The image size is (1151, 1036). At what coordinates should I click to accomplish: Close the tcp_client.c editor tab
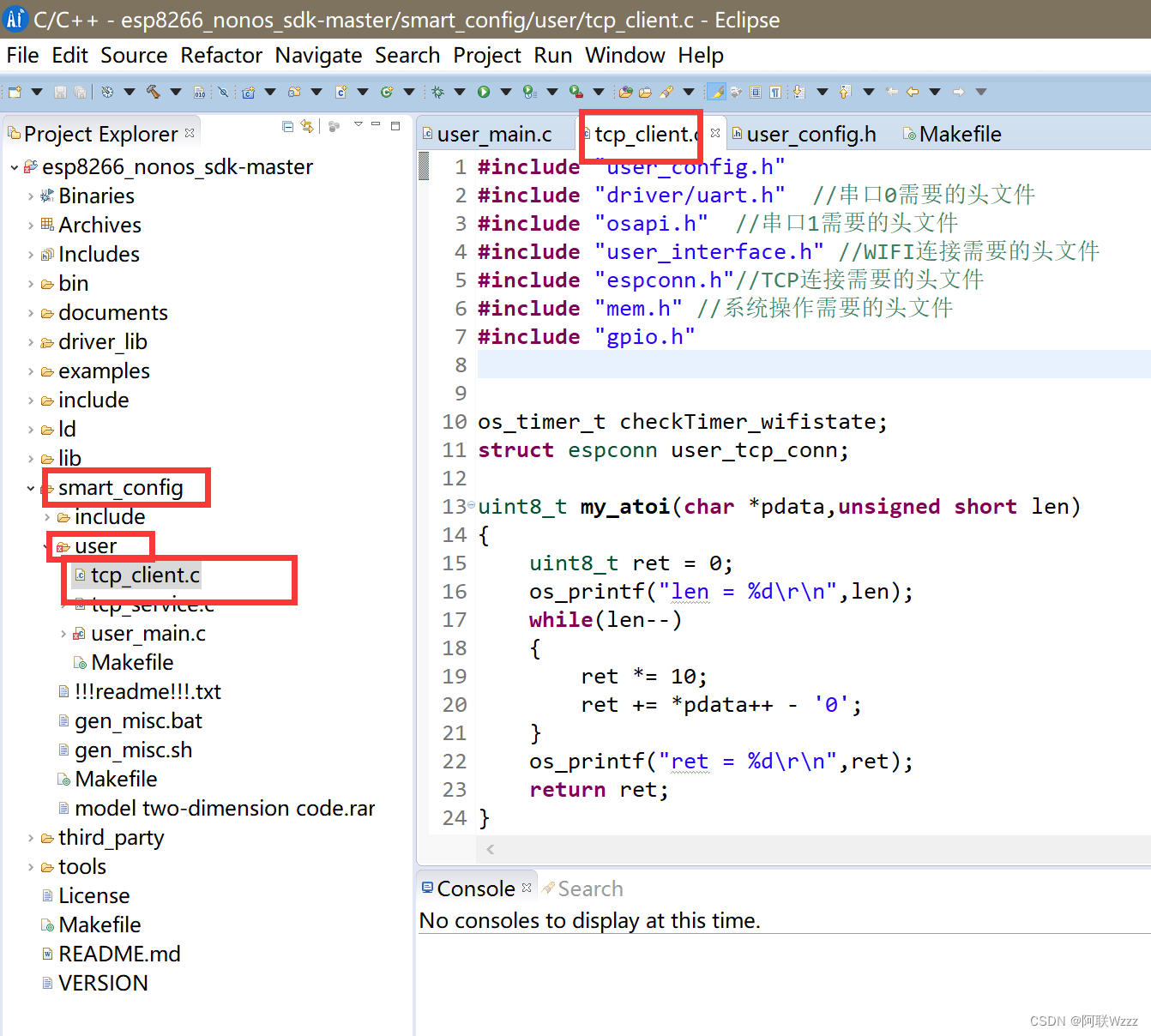pos(715,133)
